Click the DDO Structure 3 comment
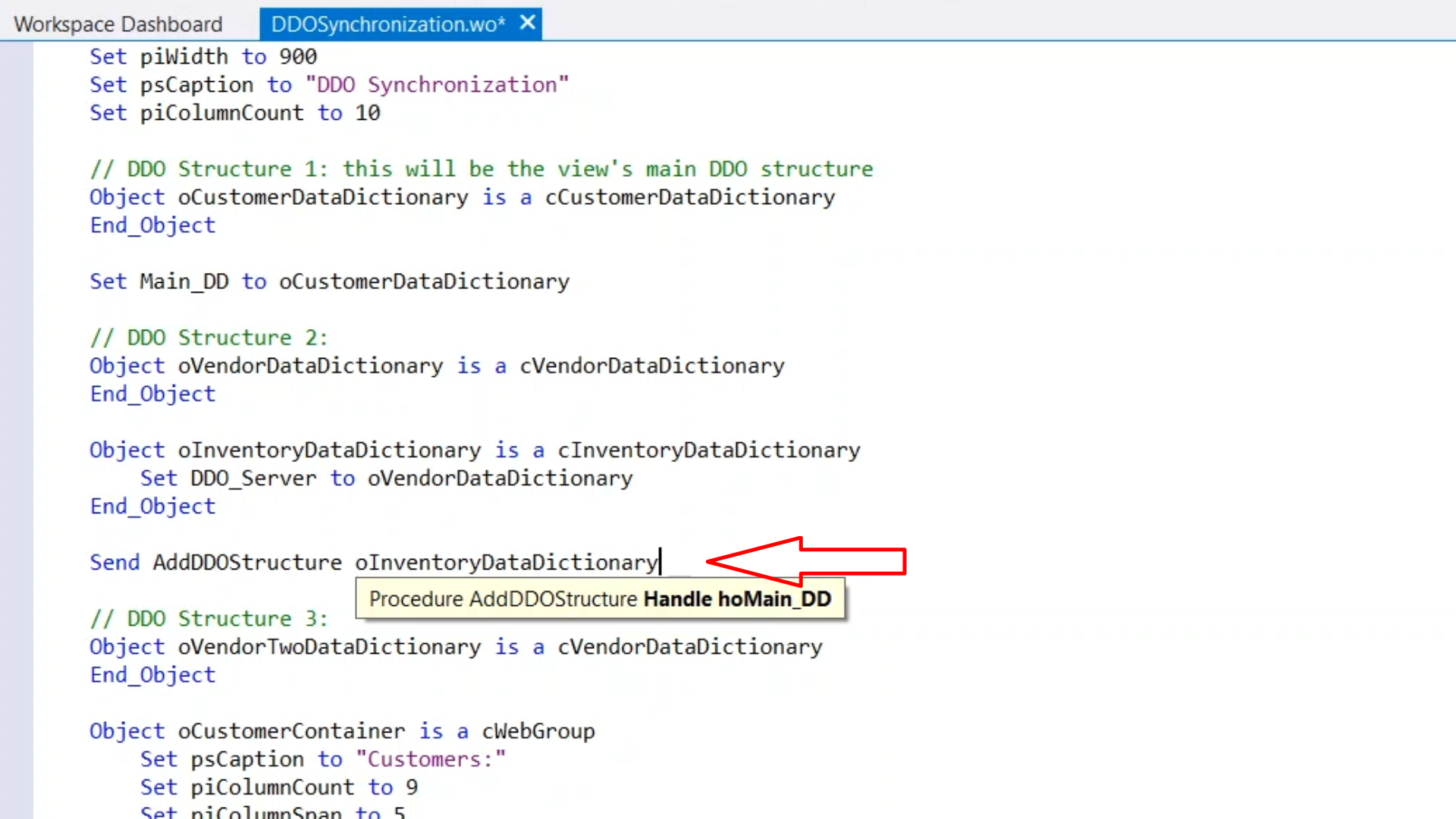This screenshot has width=1456, height=819. (209, 619)
